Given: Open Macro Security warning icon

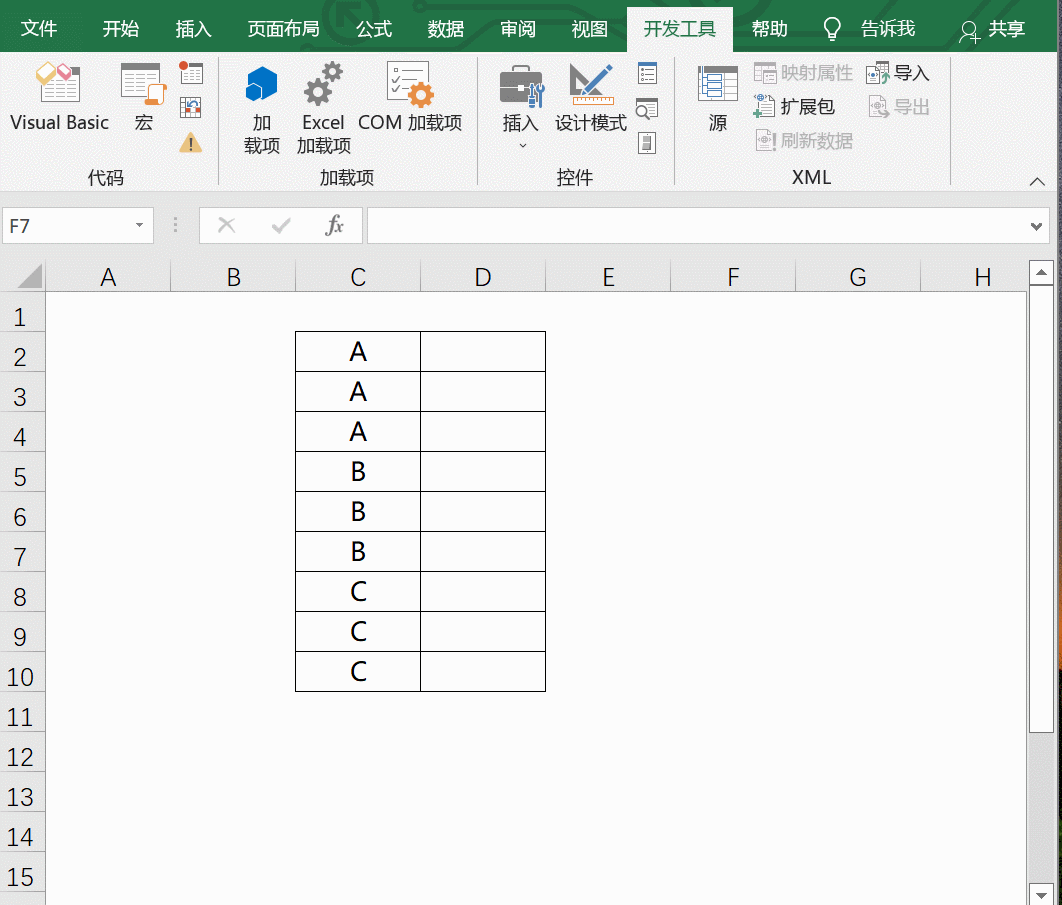Looking at the screenshot, I should (191, 143).
